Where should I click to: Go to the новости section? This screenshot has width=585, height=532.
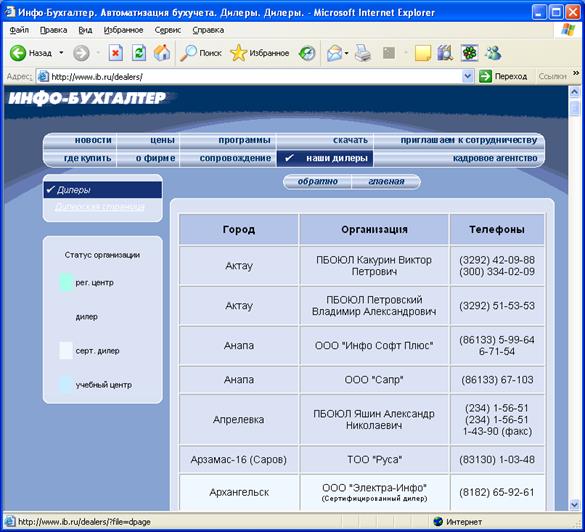tap(93, 140)
